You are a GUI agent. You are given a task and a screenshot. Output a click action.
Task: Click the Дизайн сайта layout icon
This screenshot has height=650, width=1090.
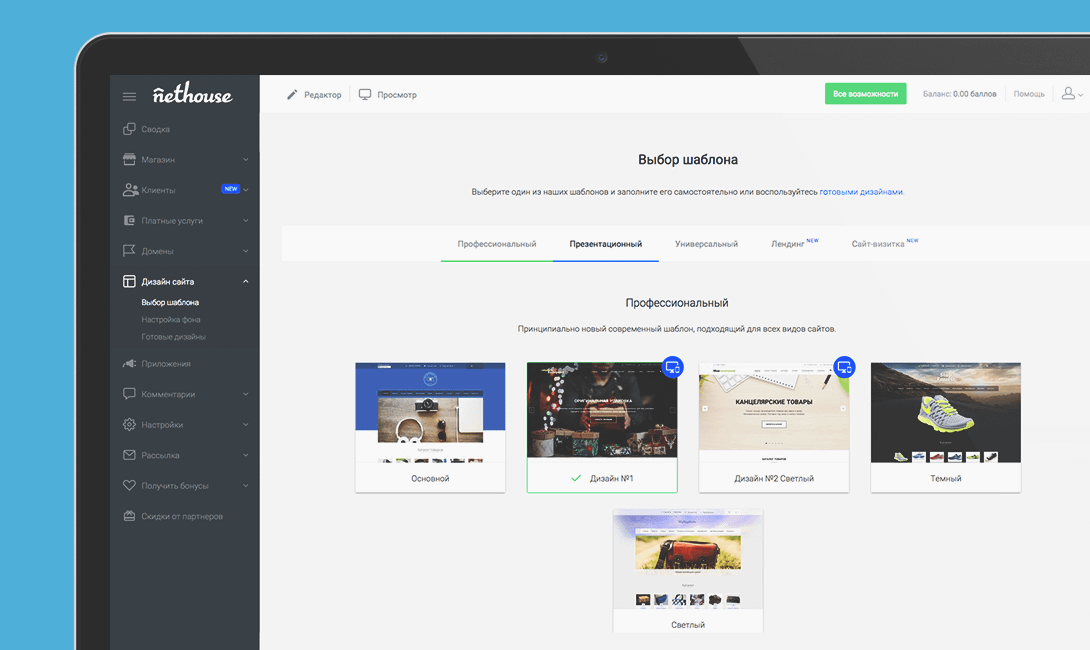[x=129, y=281]
